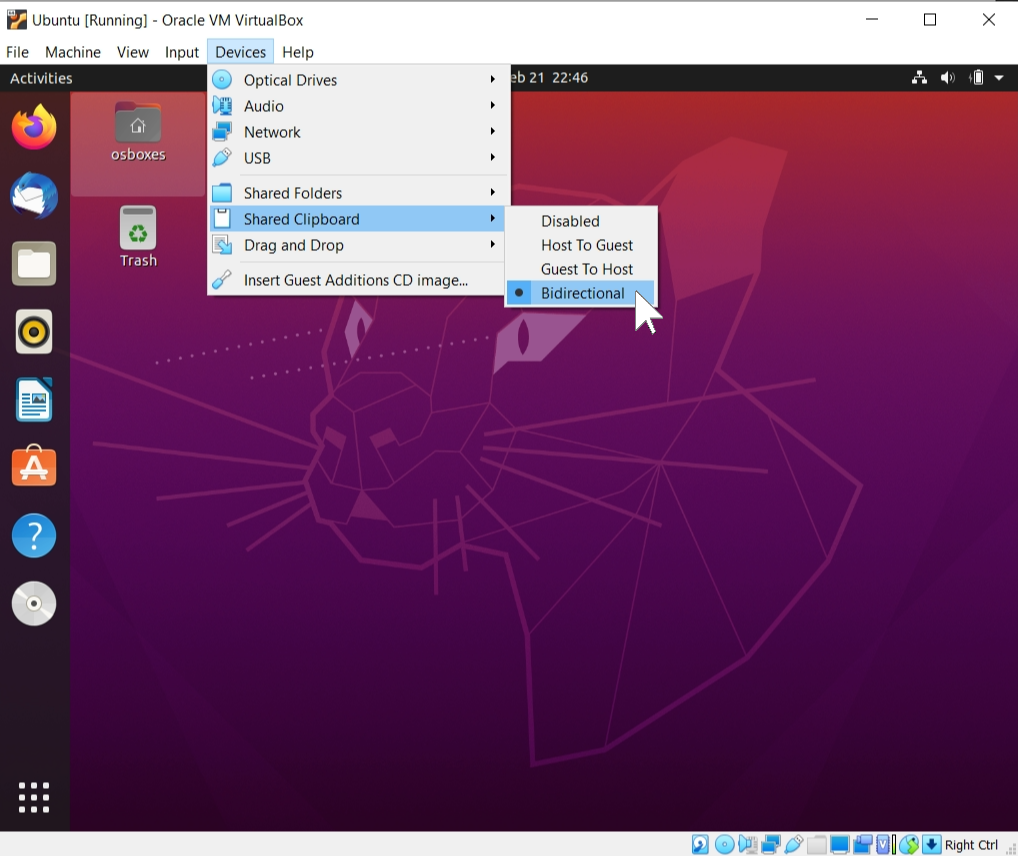Viewport: 1018px width, 856px height.
Task: Show Applications grid in the dock
Action: click(x=34, y=797)
